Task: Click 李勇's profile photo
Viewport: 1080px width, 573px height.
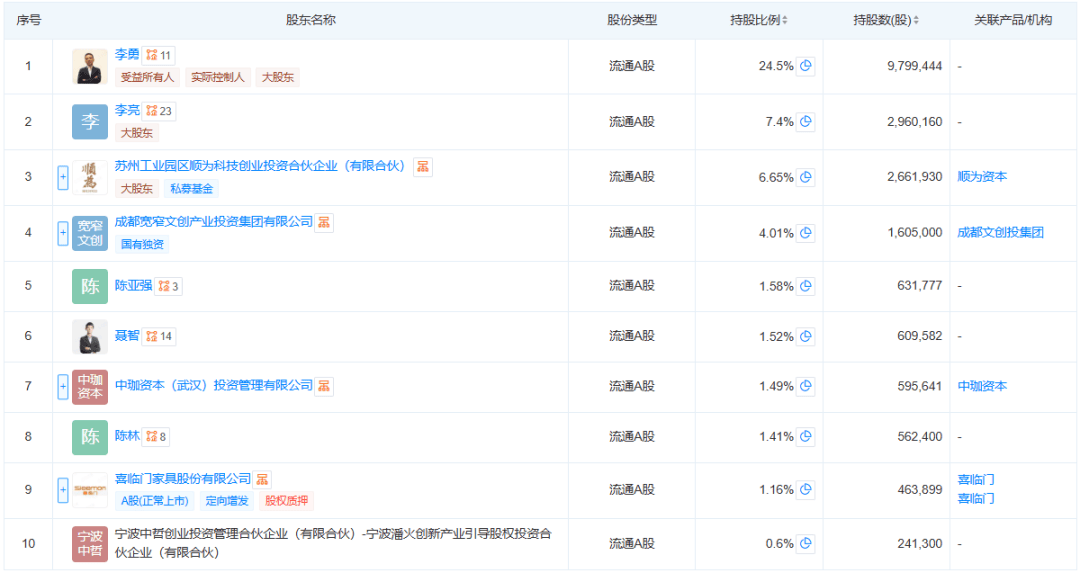Action: [x=90, y=66]
